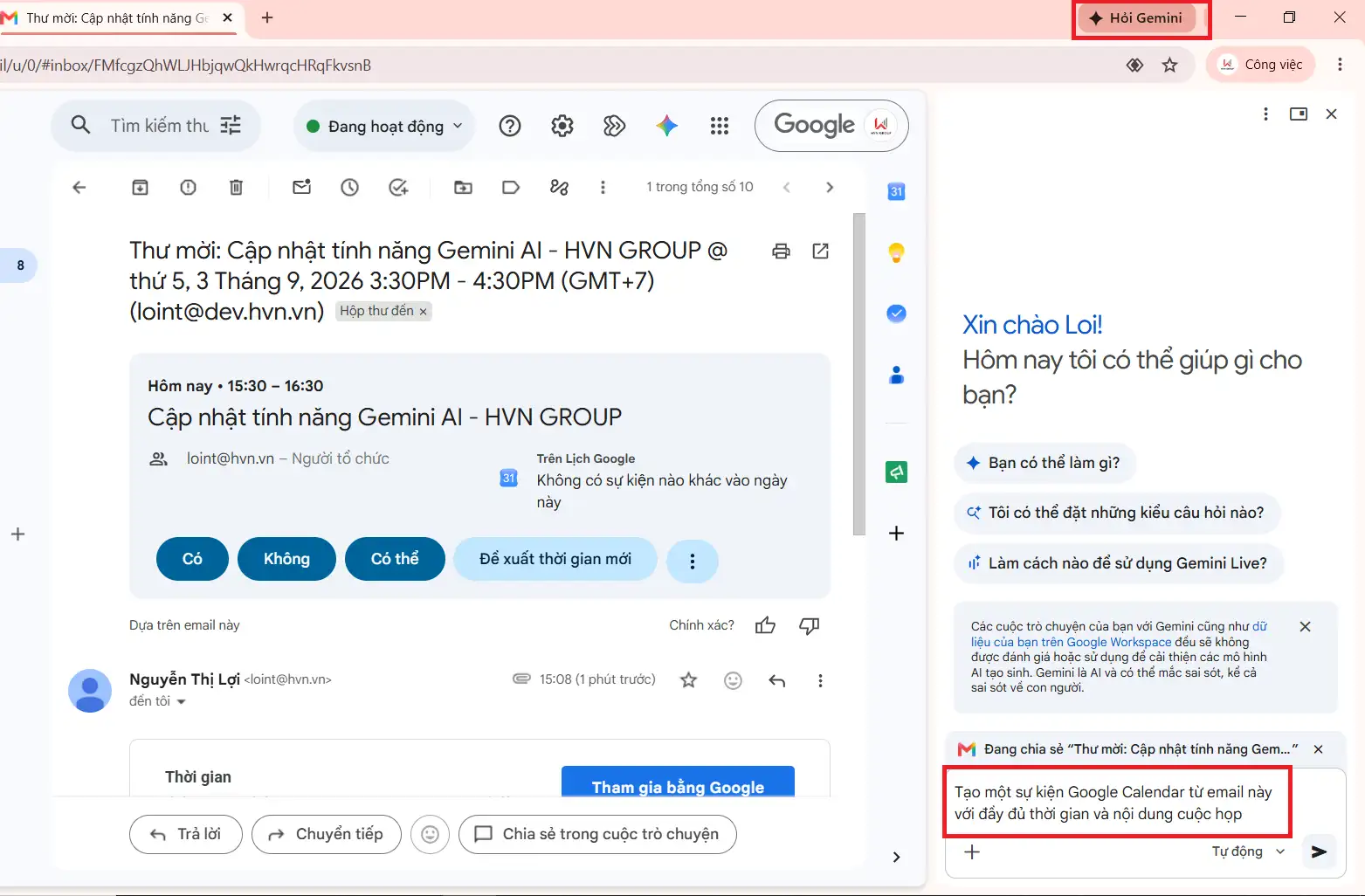Delete this email with trash icon
Screen dimensions: 1365x896
(236, 187)
